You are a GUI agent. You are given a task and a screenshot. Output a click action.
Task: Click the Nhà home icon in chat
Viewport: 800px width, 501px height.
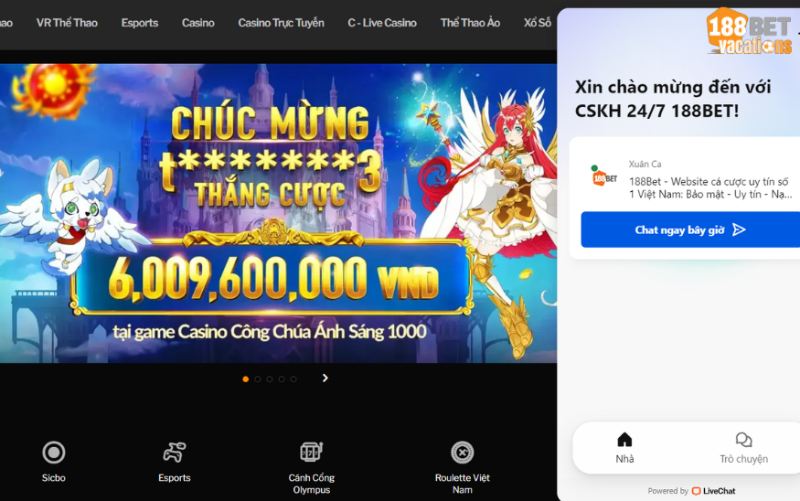[x=624, y=440]
